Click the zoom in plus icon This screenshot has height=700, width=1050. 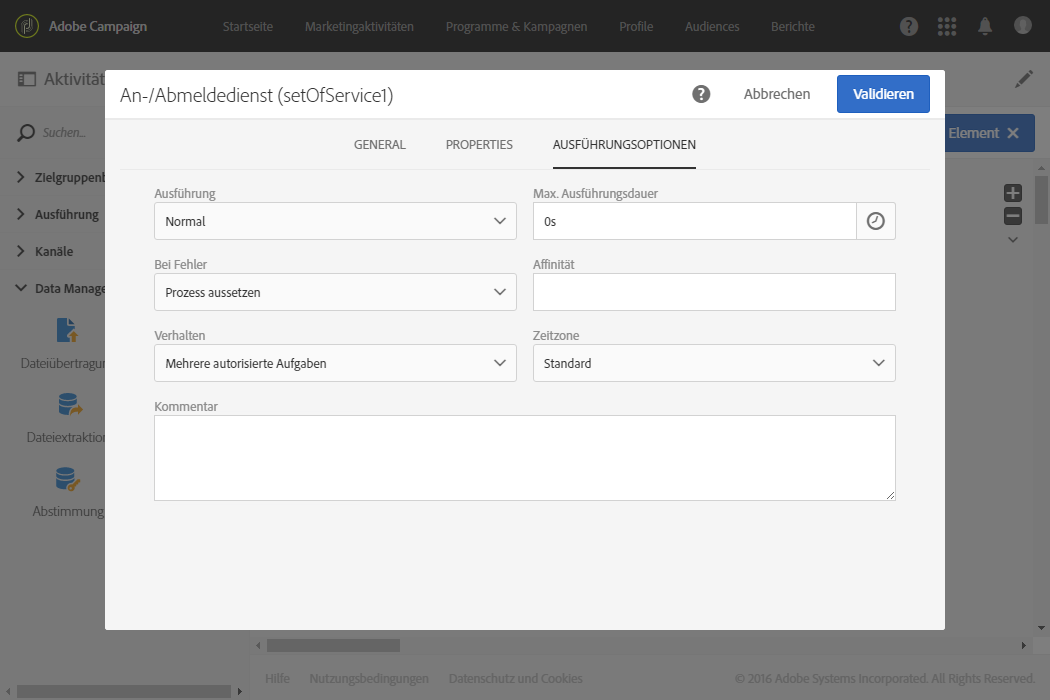click(x=1013, y=193)
